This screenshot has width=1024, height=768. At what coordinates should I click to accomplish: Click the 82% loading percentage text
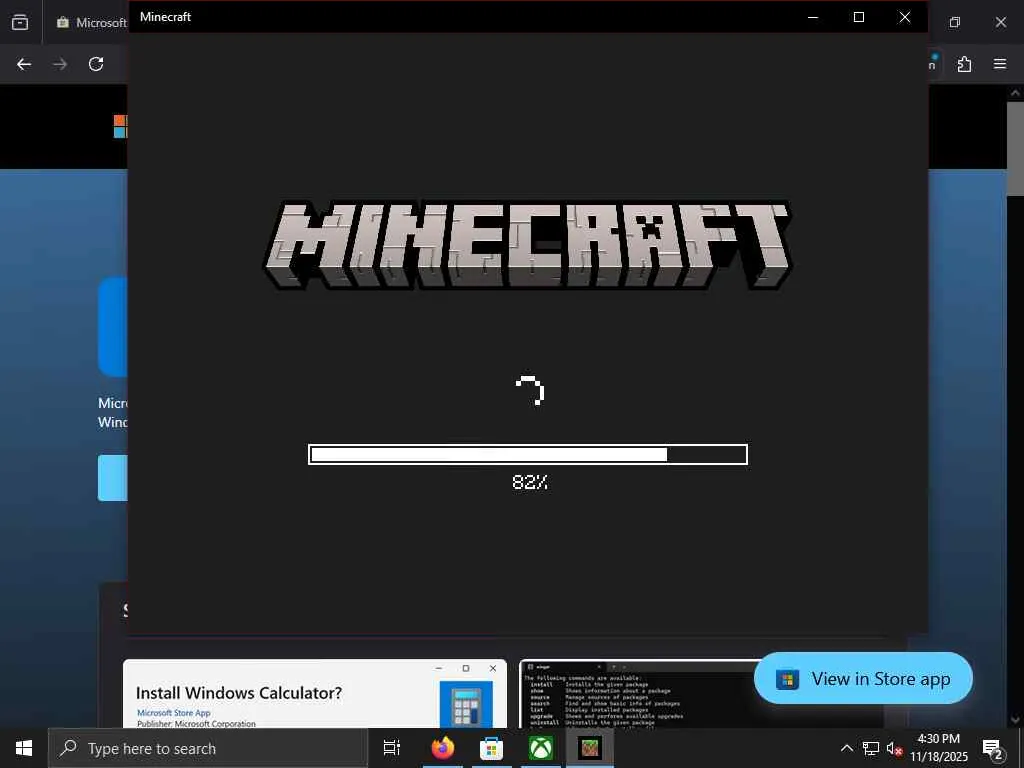tap(530, 482)
